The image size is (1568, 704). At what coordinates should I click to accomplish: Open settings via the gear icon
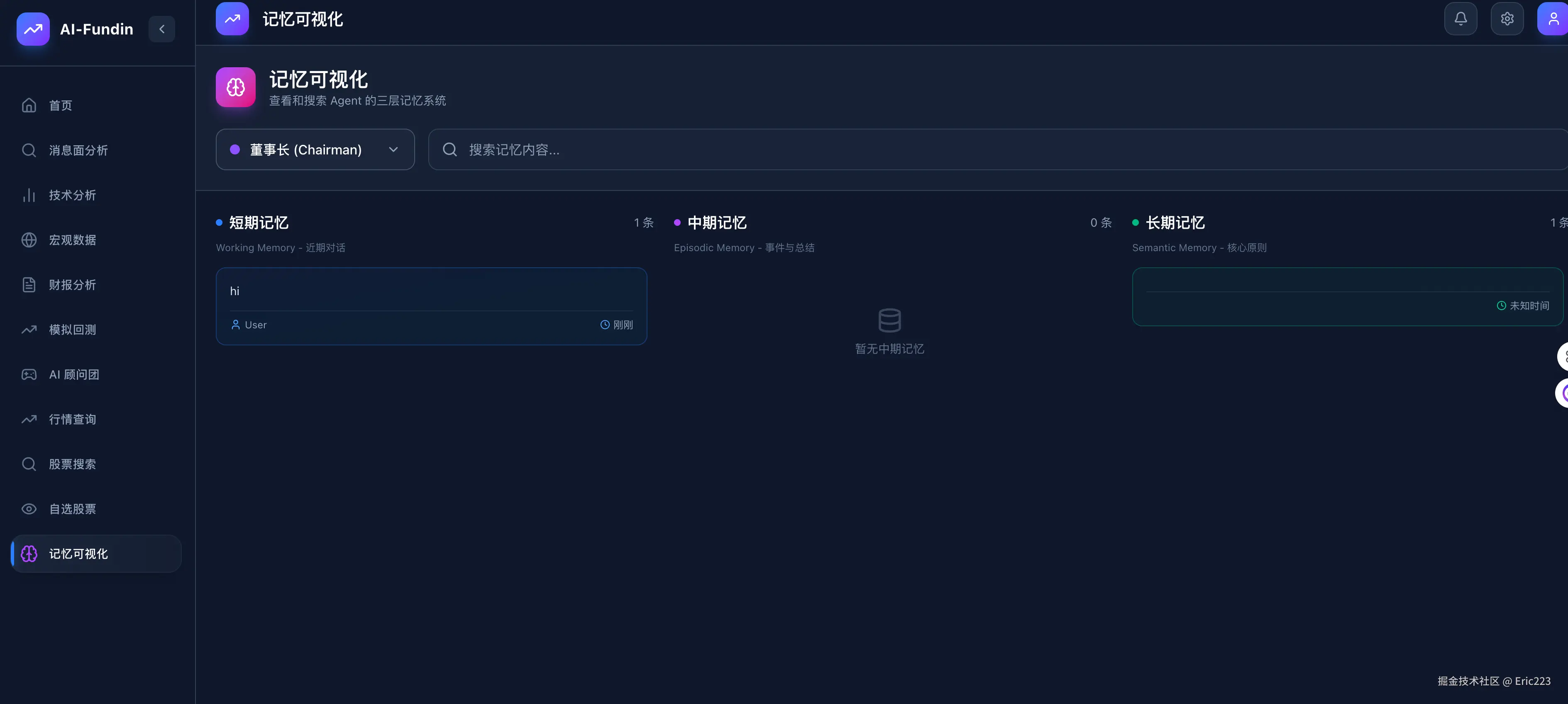(x=1507, y=19)
